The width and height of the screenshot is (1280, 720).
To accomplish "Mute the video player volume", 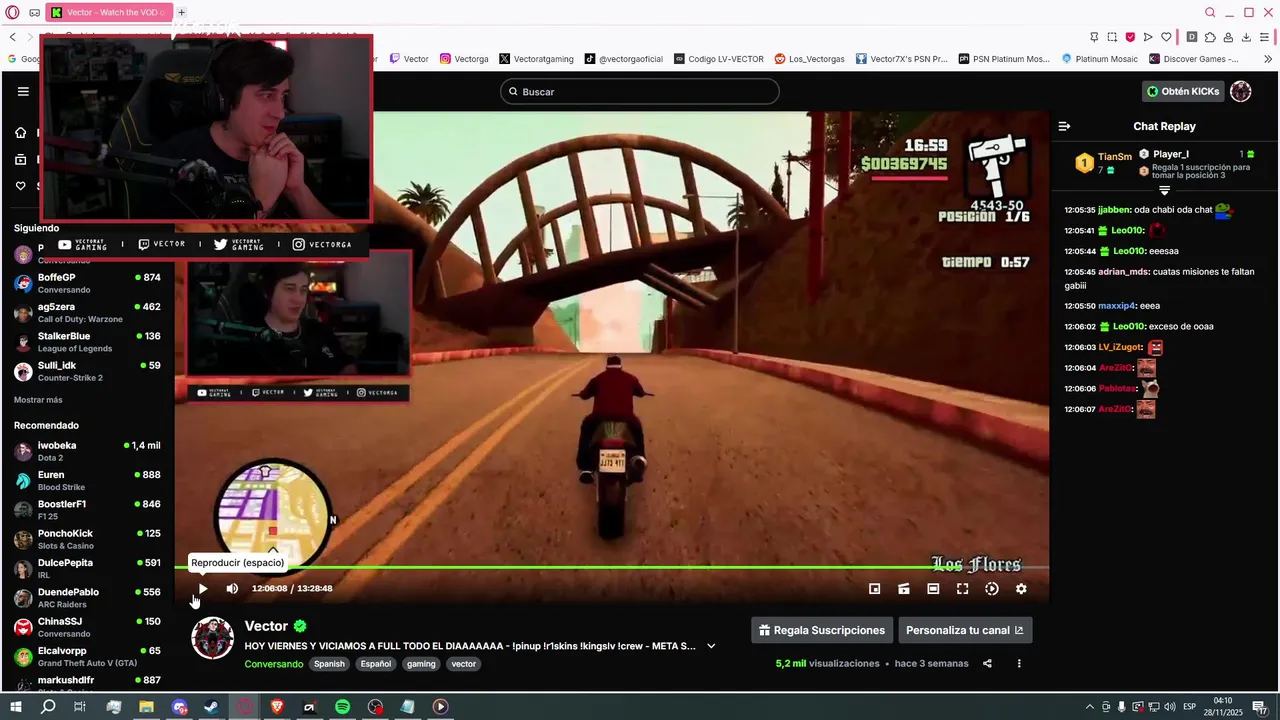I will 232,589.
